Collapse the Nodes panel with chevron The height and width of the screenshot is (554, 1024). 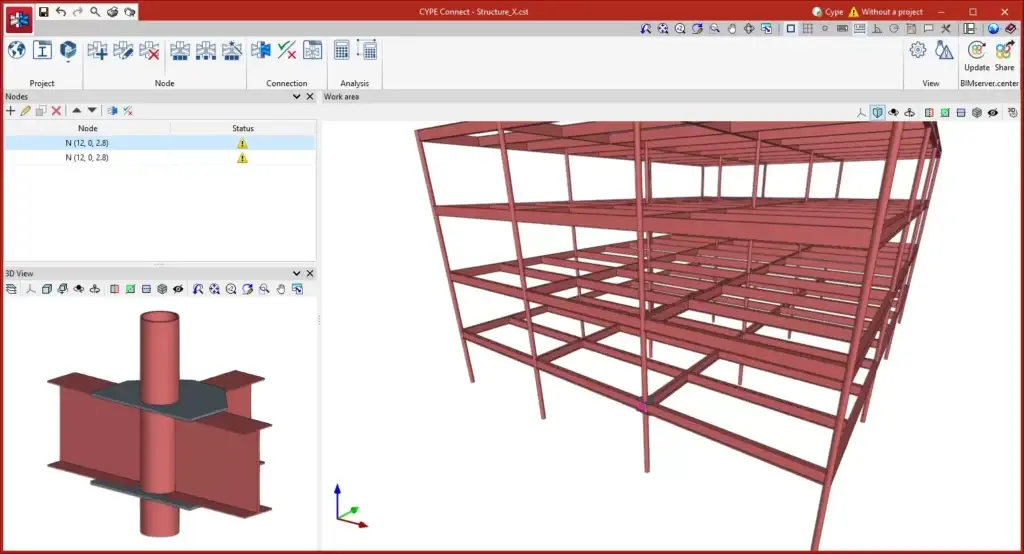297,97
